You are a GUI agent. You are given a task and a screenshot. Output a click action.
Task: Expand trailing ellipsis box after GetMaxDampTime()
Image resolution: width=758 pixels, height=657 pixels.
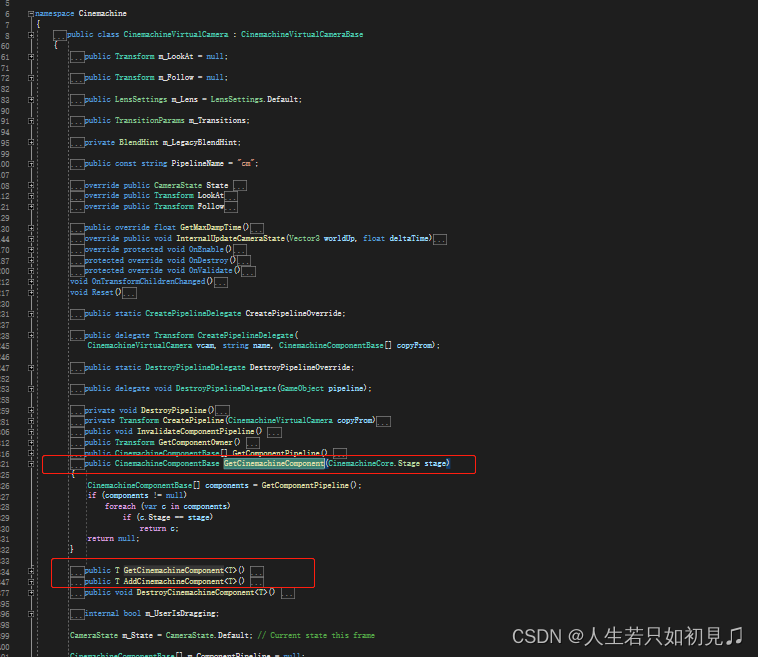tap(257, 228)
